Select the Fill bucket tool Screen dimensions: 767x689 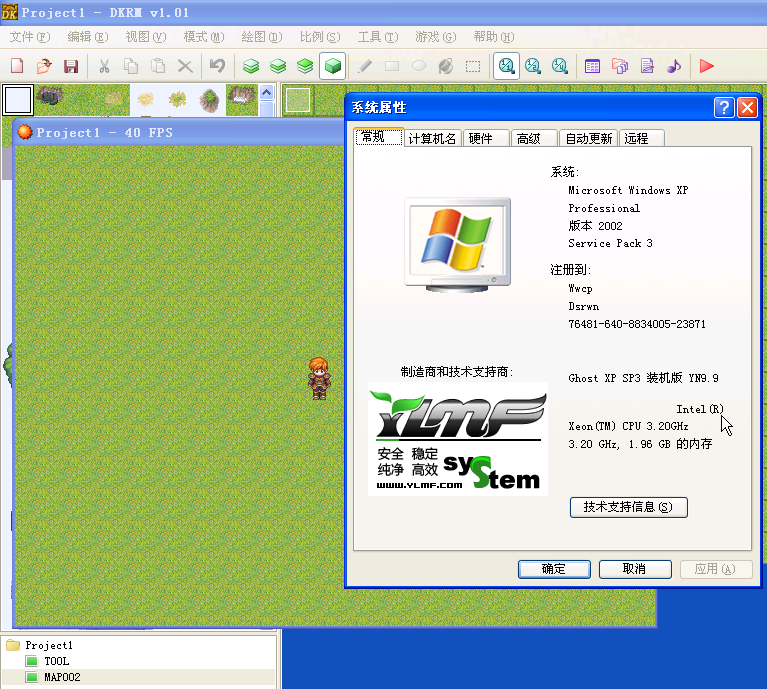(446, 66)
